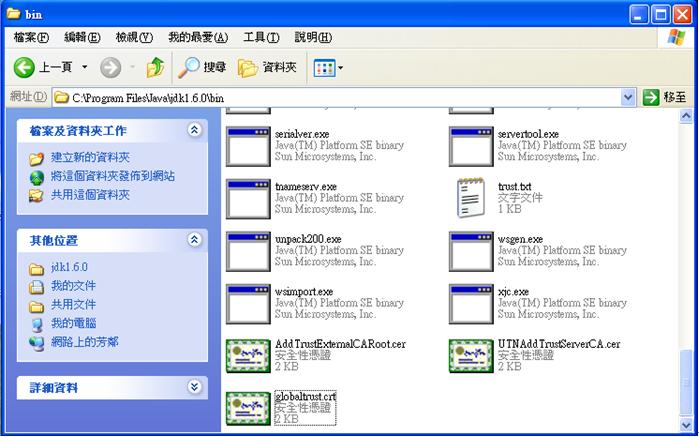Screen dimensions: 699x437
Task: Click the UTNAddTrustServerCA.cer file name
Action: click(559, 344)
